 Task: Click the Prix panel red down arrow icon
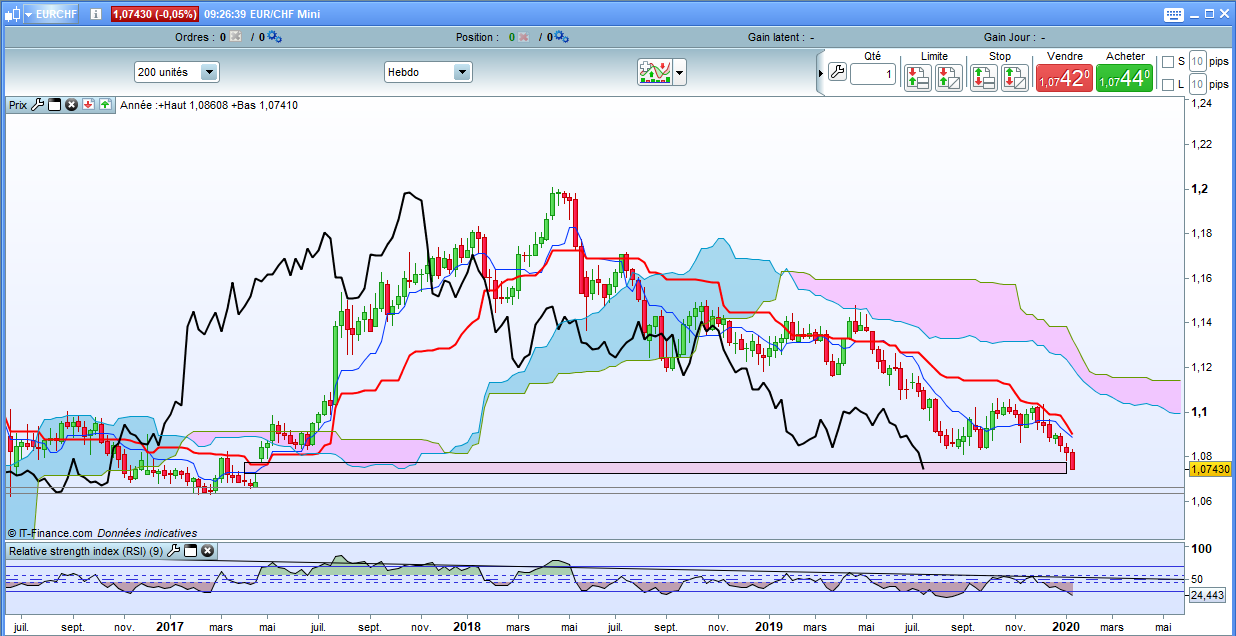tap(88, 104)
